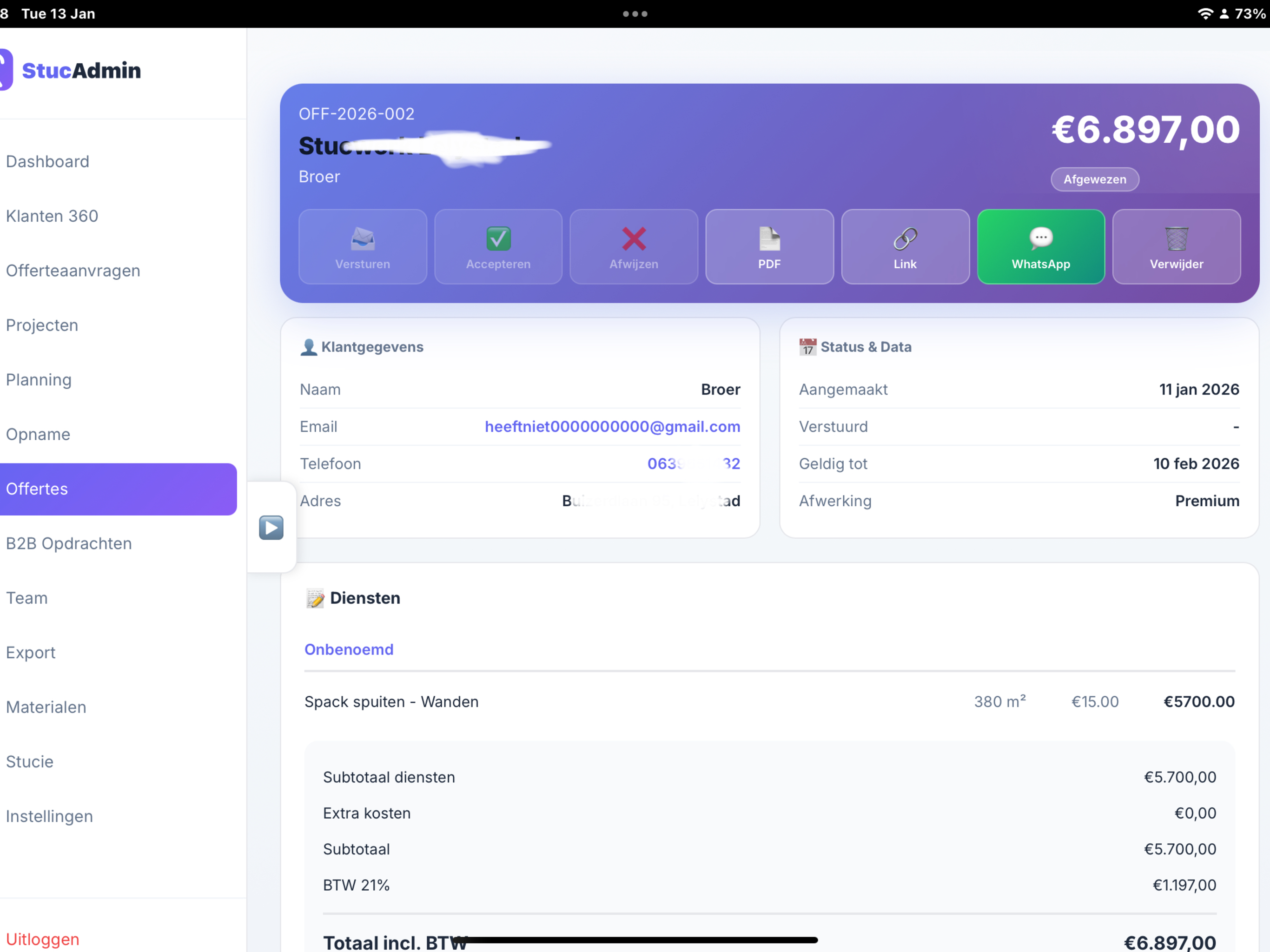
Task: Navigate to Instellingen
Action: (49, 816)
